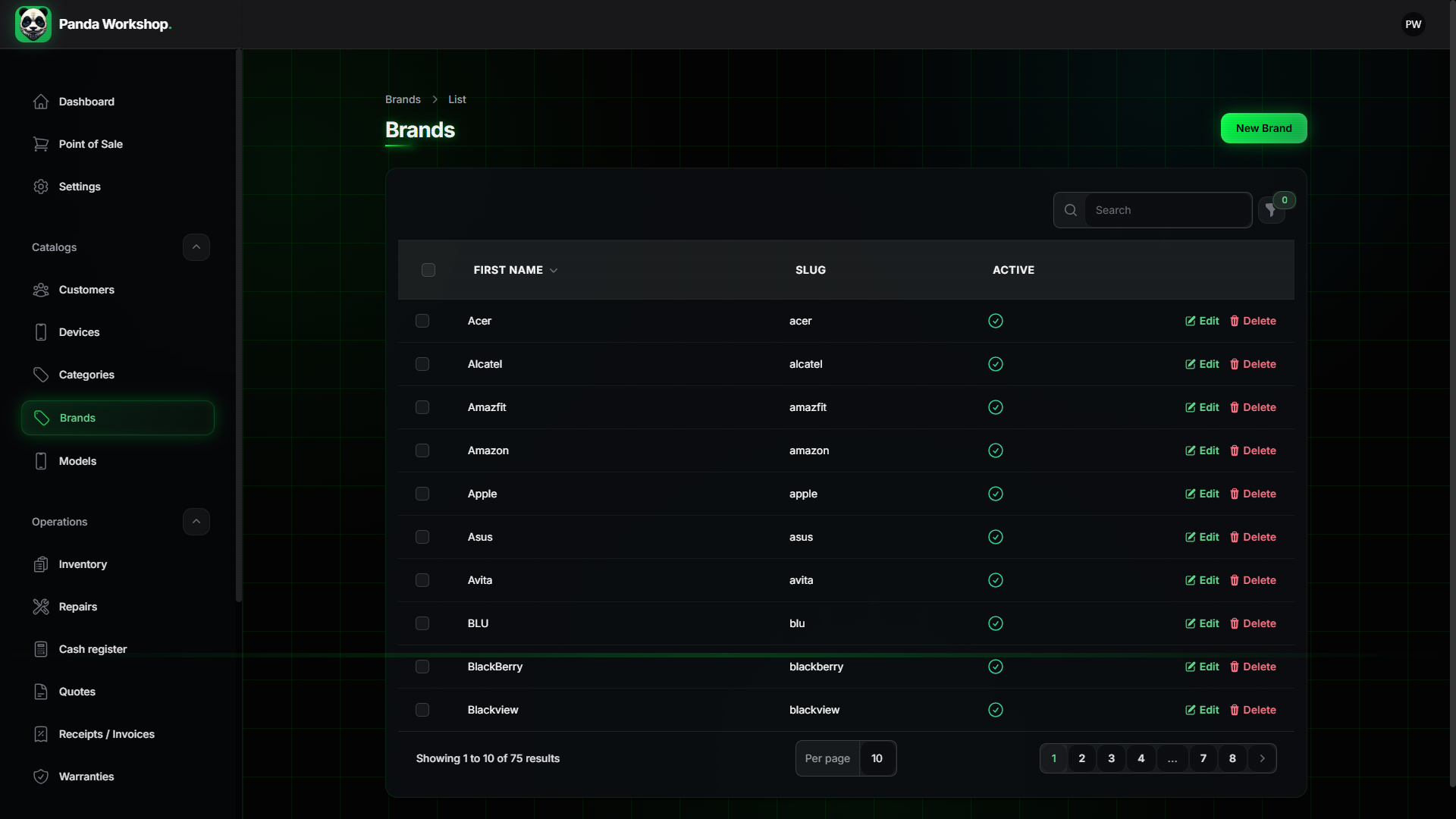Click the Receipts / Invoices icon

[41, 734]
